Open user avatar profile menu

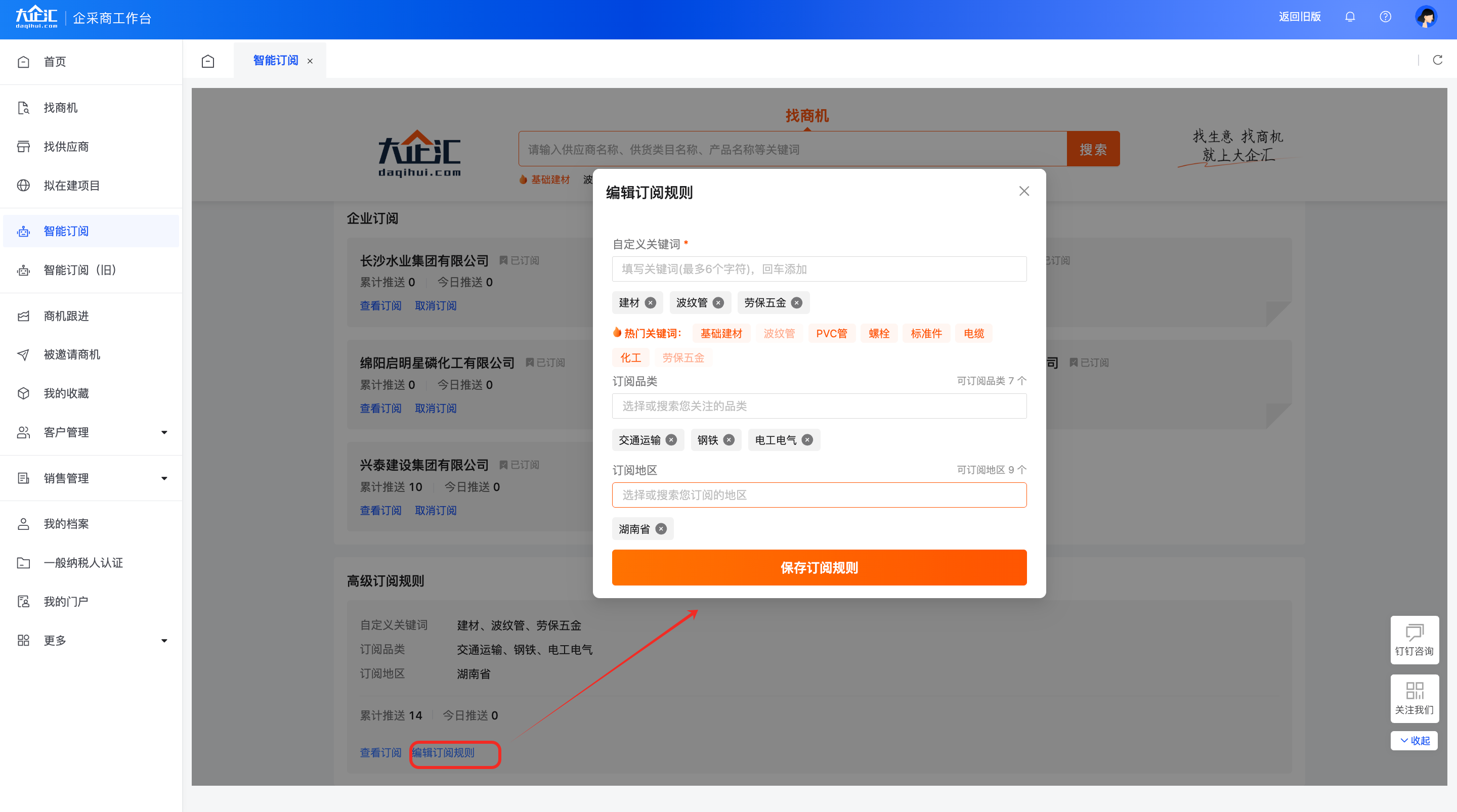[x=1425, y=17]
